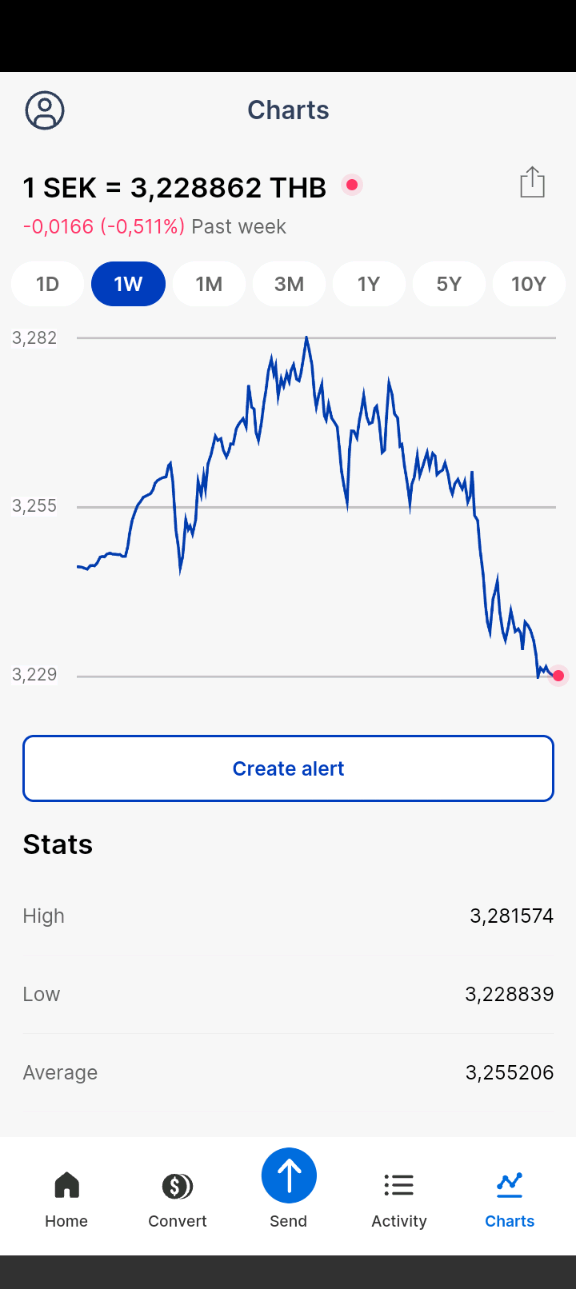Open the Activity list icon

(x=399, y=1186)
